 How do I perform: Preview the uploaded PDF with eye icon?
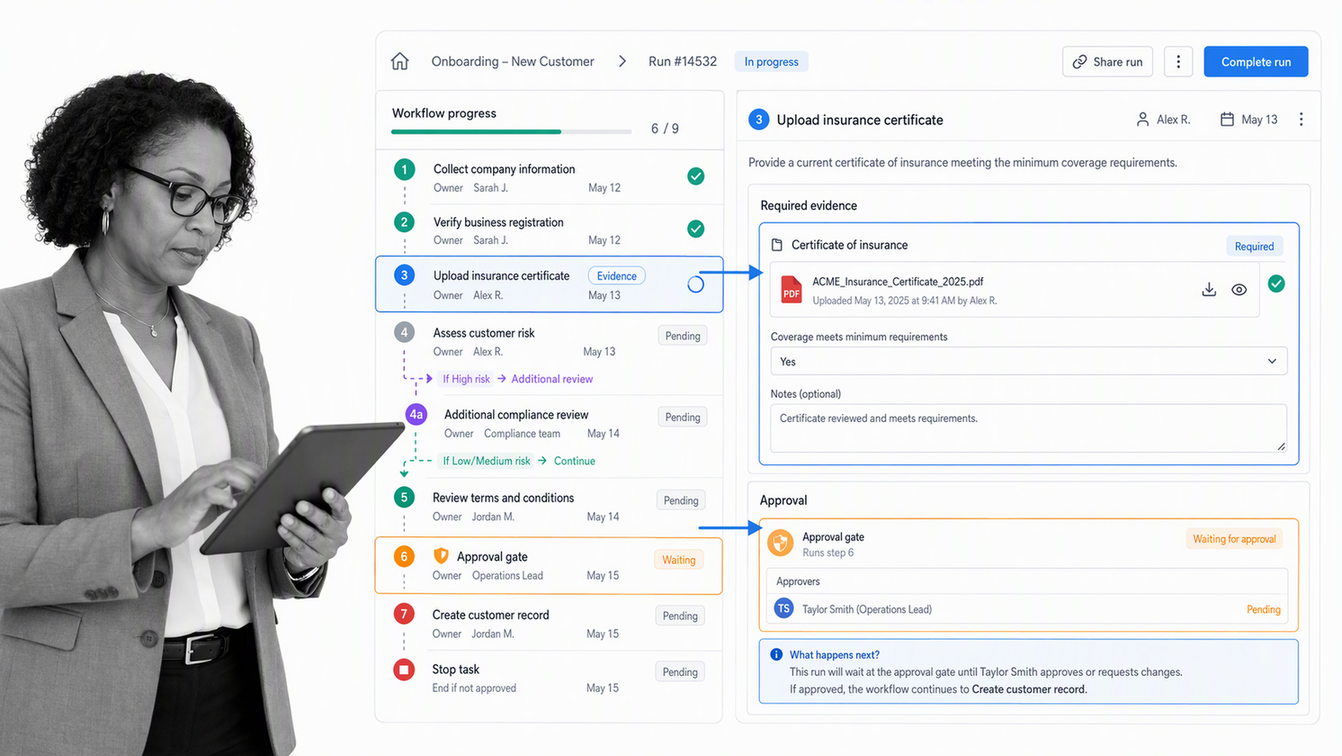[1239, 290]
